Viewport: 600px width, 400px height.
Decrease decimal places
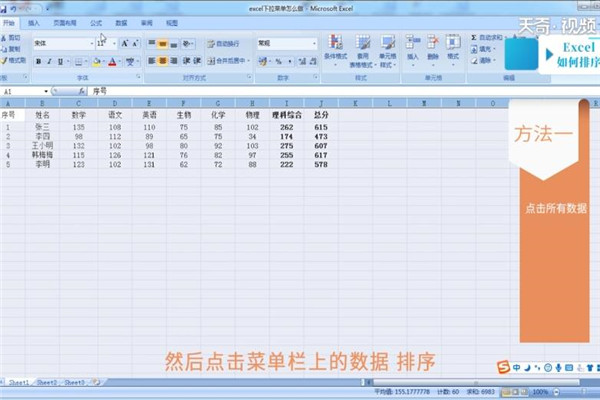tap(313, 61)
